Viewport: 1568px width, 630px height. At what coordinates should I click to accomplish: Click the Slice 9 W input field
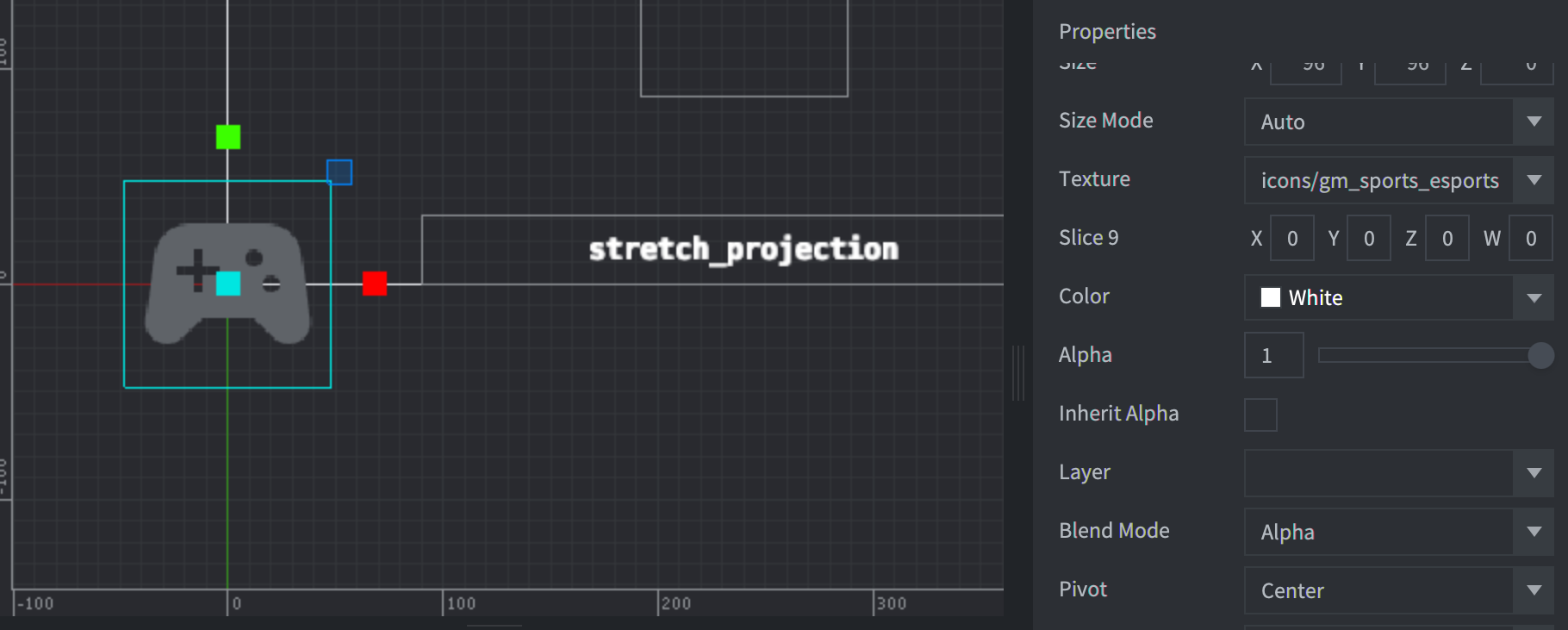1531,238
